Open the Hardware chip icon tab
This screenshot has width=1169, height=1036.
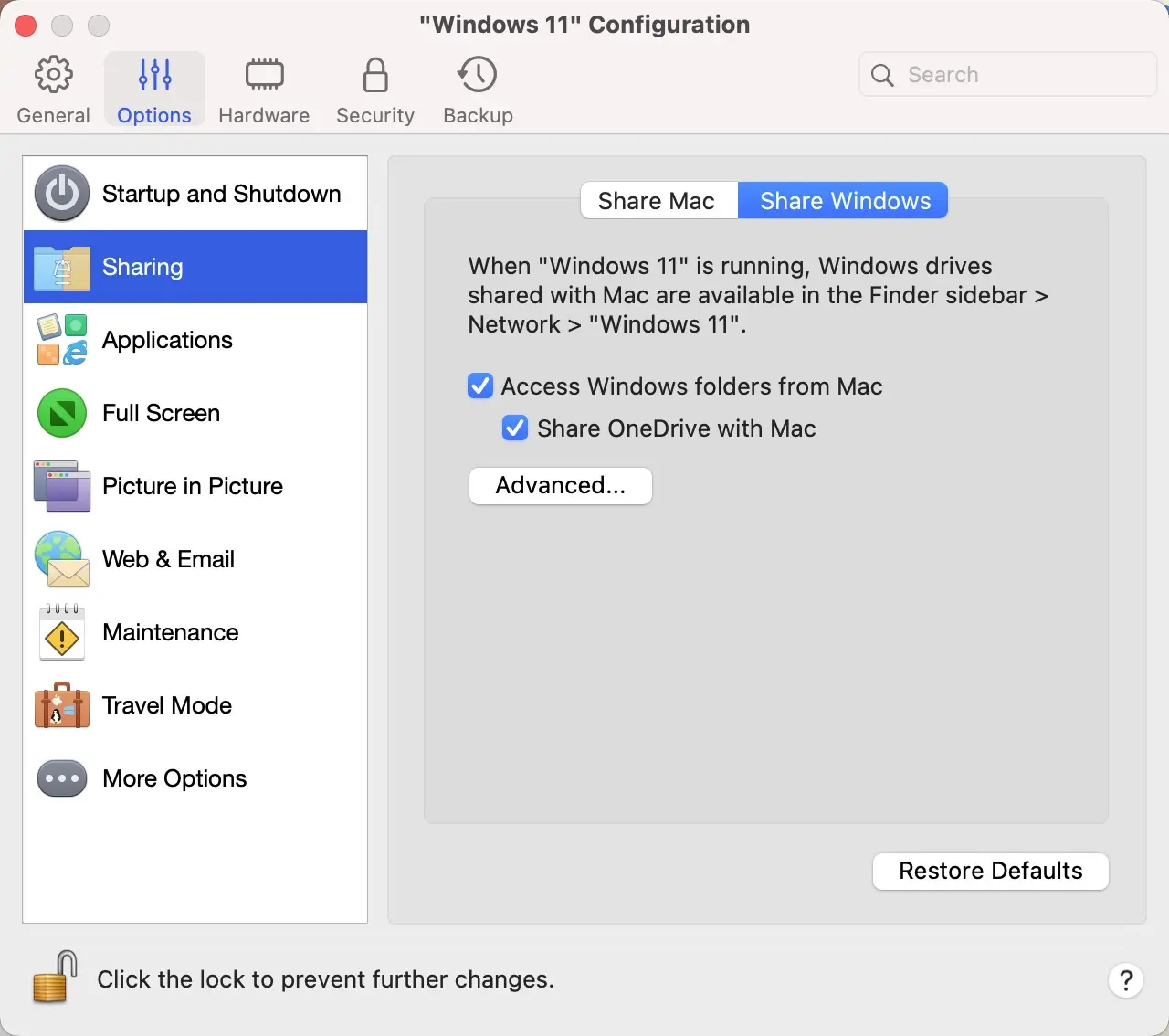point(264,75)
